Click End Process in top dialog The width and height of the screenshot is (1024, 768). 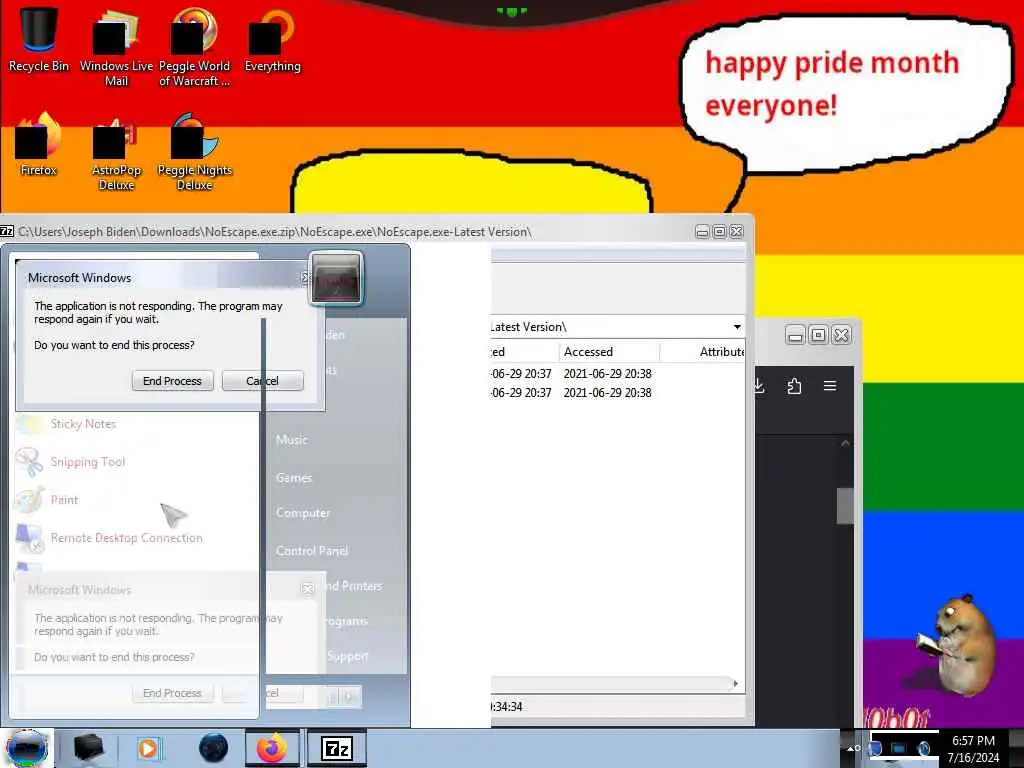click(172, 381)
